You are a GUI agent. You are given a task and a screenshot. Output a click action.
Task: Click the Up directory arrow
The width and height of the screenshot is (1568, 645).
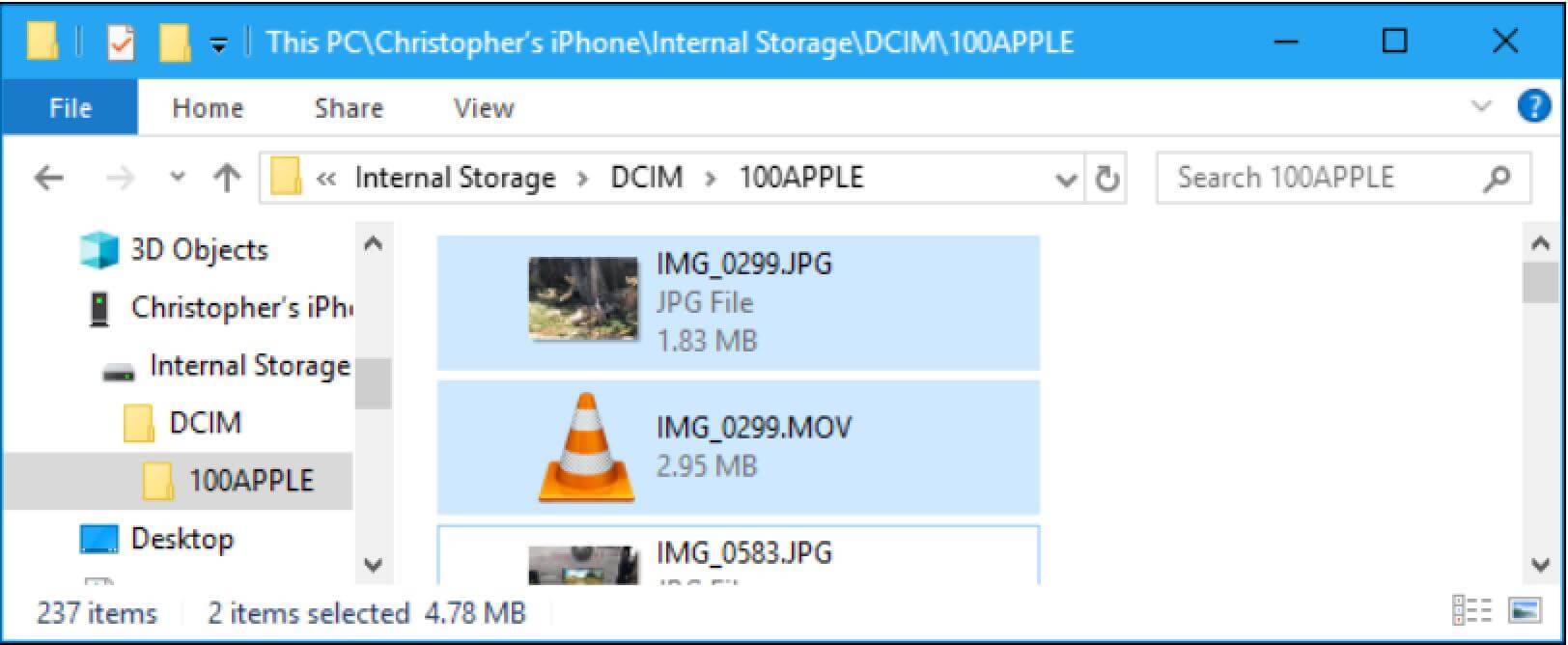tap(227, 178)
